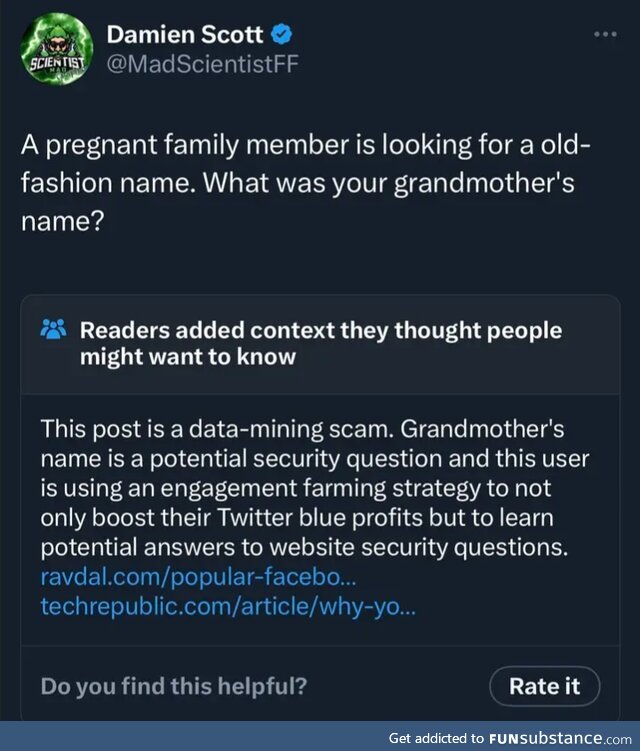Click the Readers added context heading

point(320,343)
